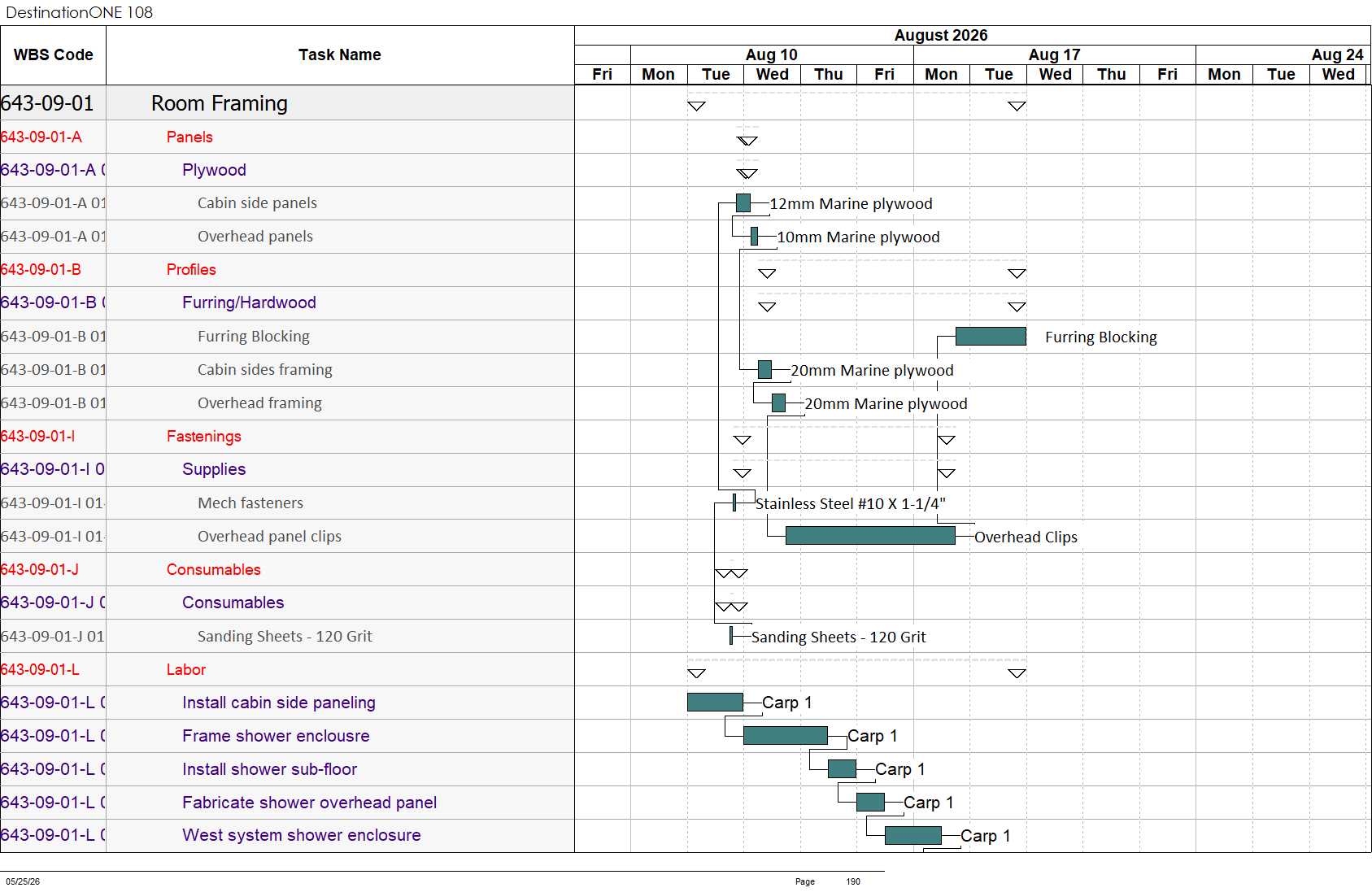Image resolution: width=1372 pixels, height=892 pixels.
Task: Click the 10mm Marine plywood bar label
Action: [x=859, y=237]
